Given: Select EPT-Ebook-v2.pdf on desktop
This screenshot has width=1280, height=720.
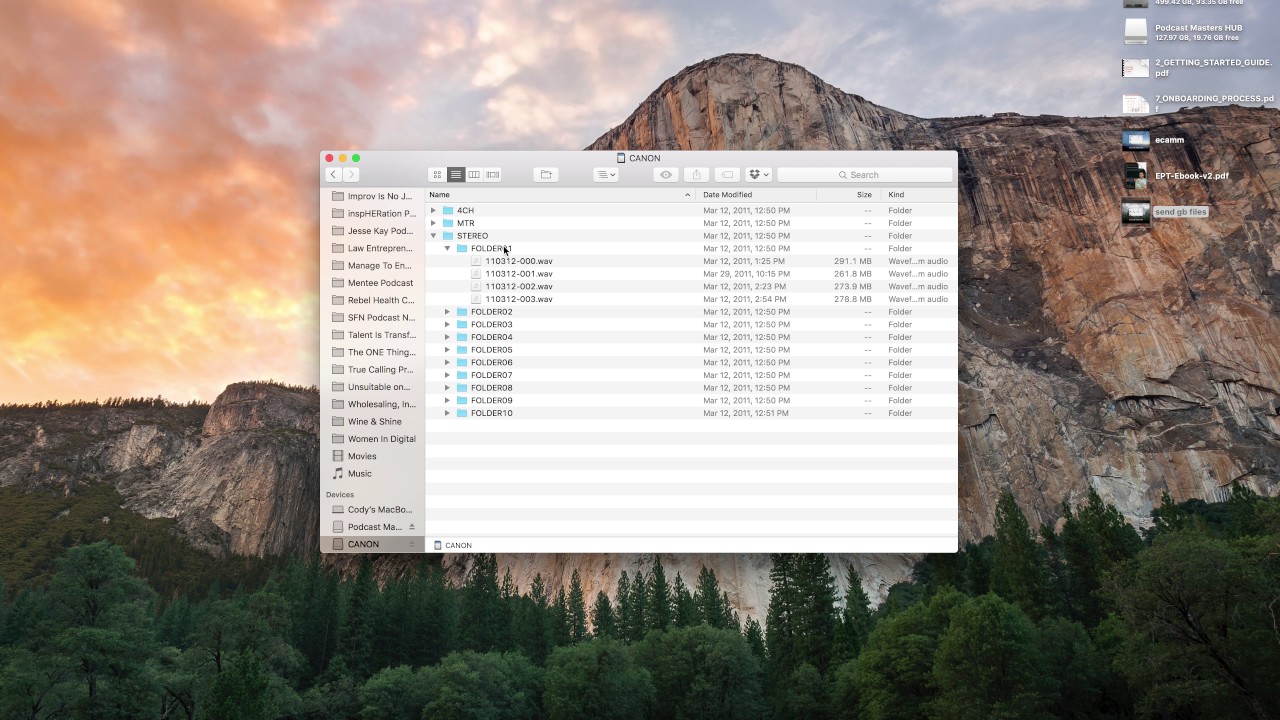Looking at the screenshot, I should click(1176, 176).
